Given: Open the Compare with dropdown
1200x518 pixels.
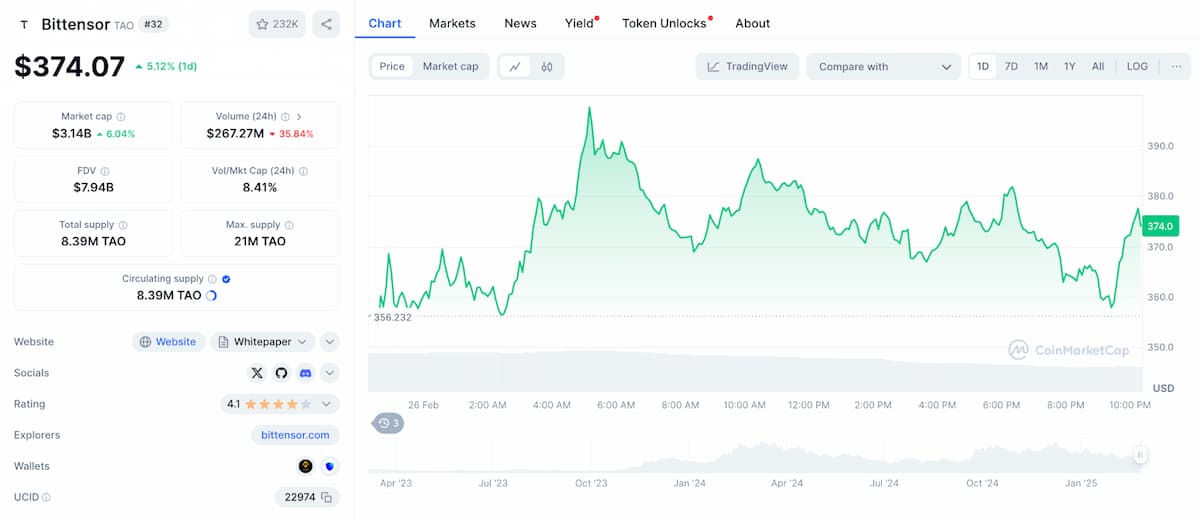Looking at the screenshot, I should [x=884, y=67].
